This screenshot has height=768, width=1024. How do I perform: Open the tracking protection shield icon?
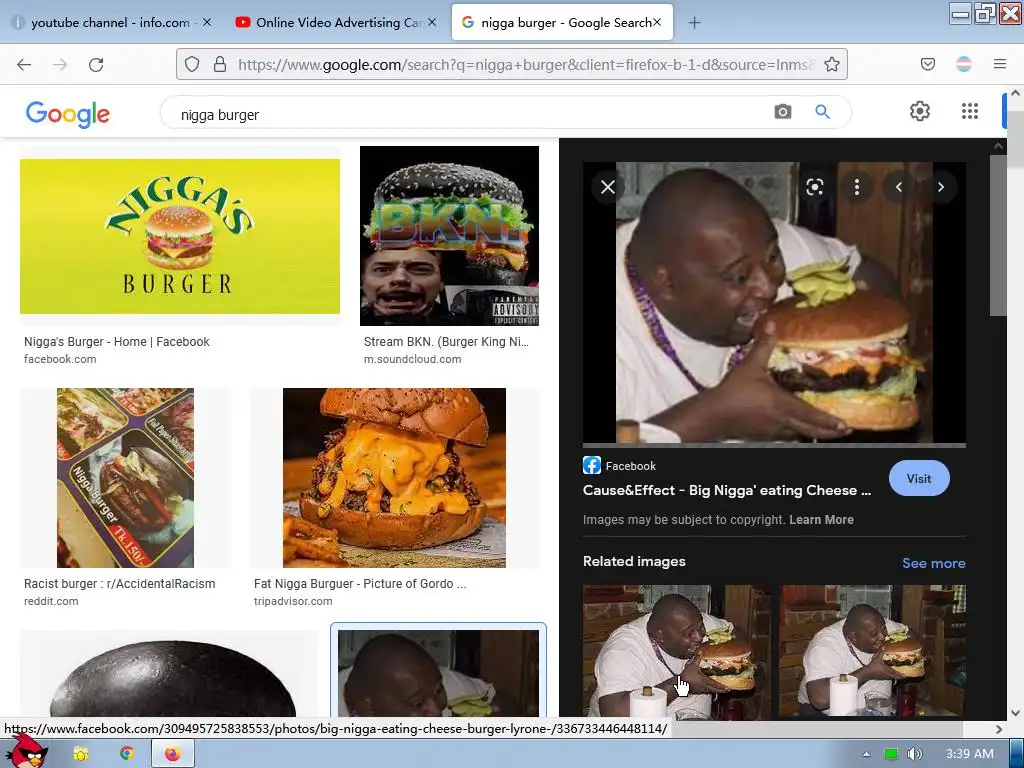coord(191,64)
